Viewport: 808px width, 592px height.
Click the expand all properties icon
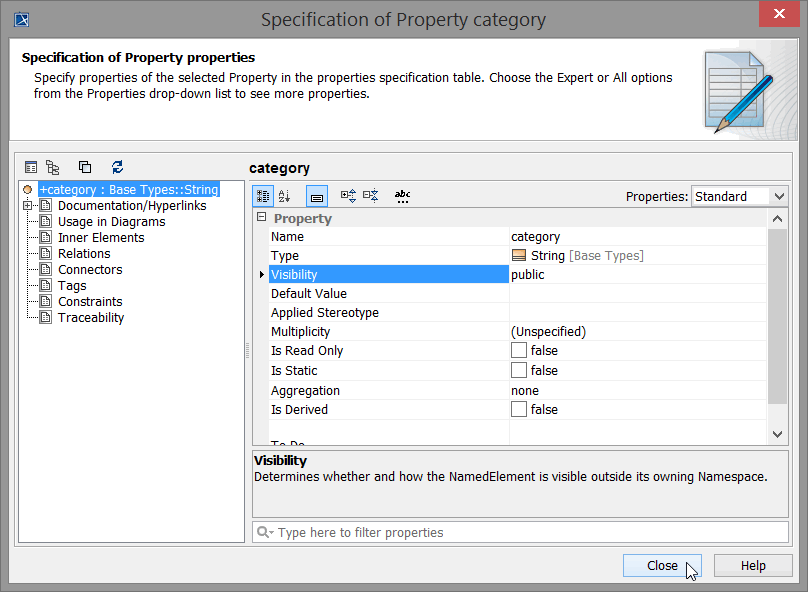[348, 197]
